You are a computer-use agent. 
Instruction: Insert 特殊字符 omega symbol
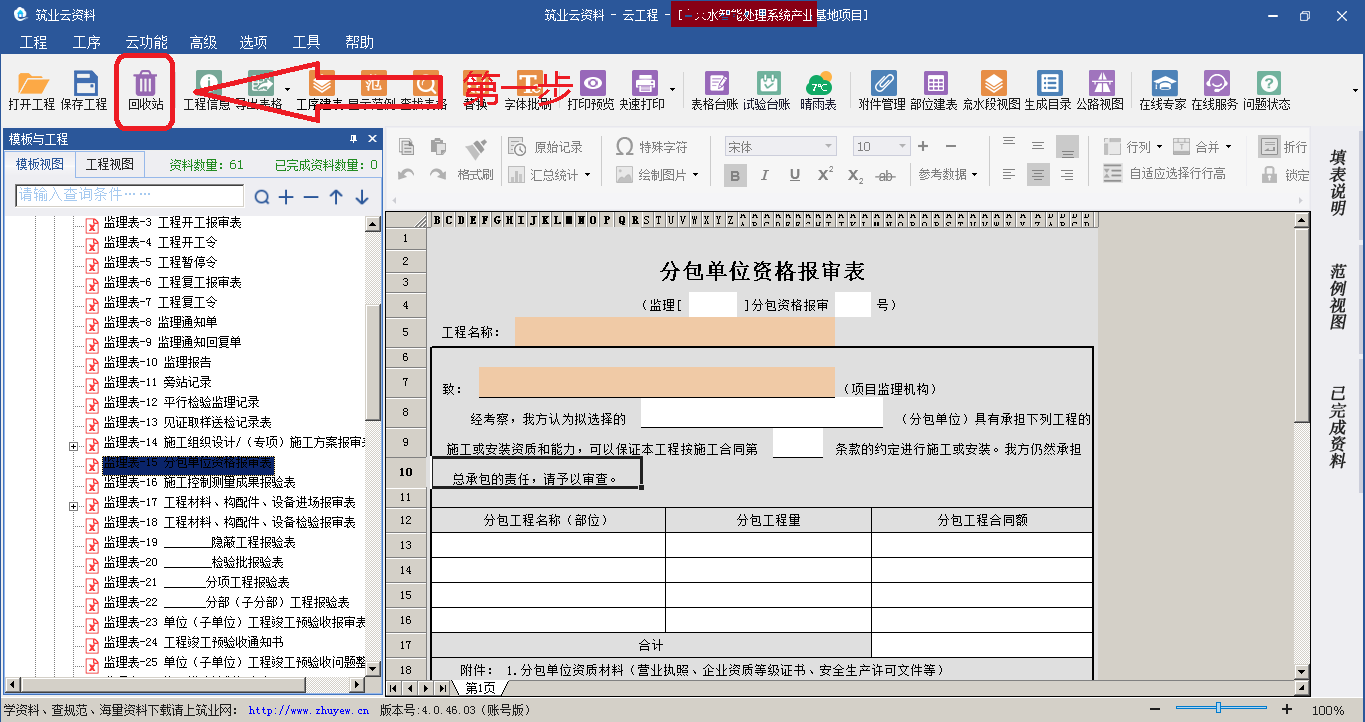(651, 147)
